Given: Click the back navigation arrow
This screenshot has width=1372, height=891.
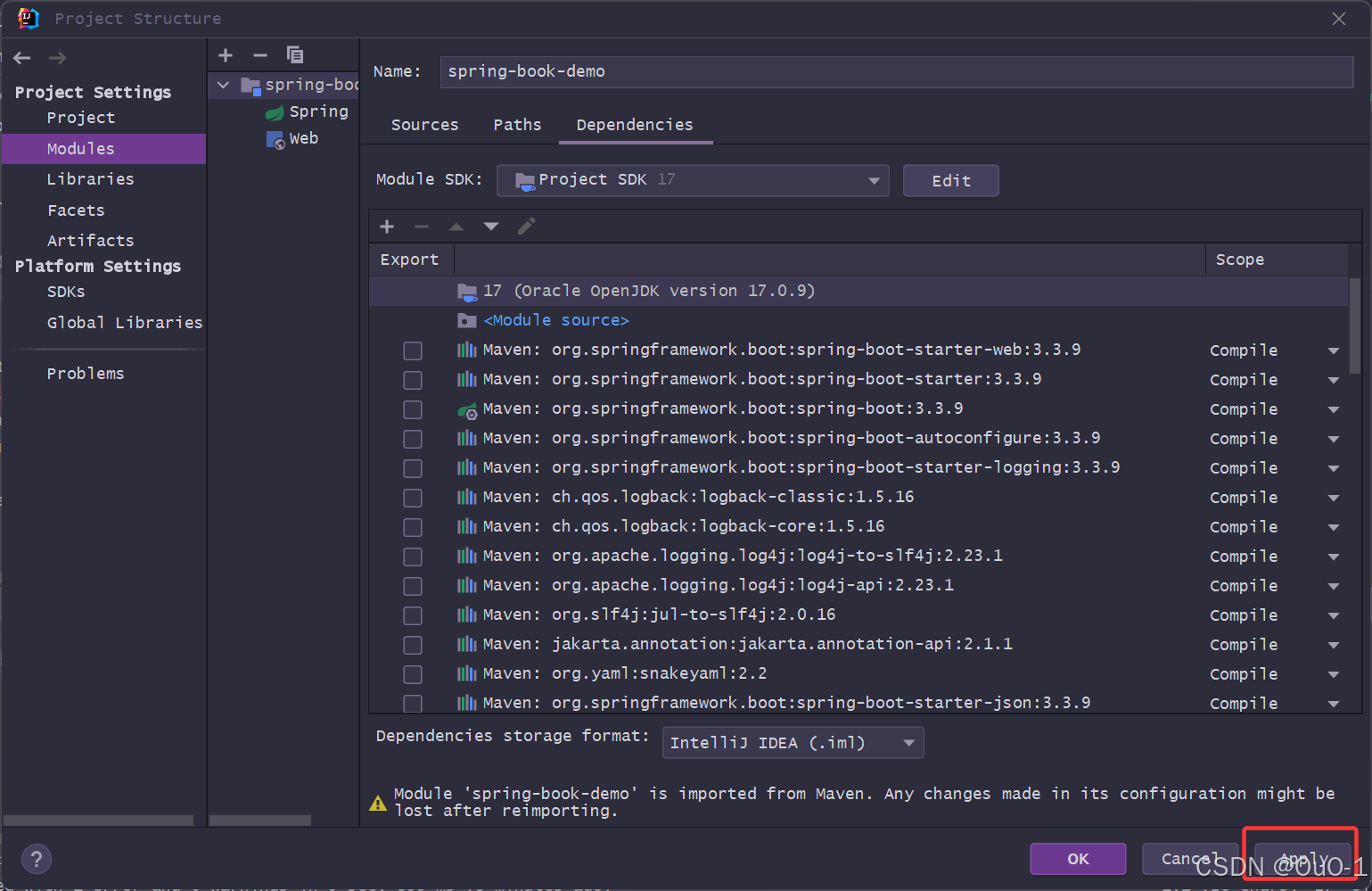Looking at the screenshot, I should point(22,58).
